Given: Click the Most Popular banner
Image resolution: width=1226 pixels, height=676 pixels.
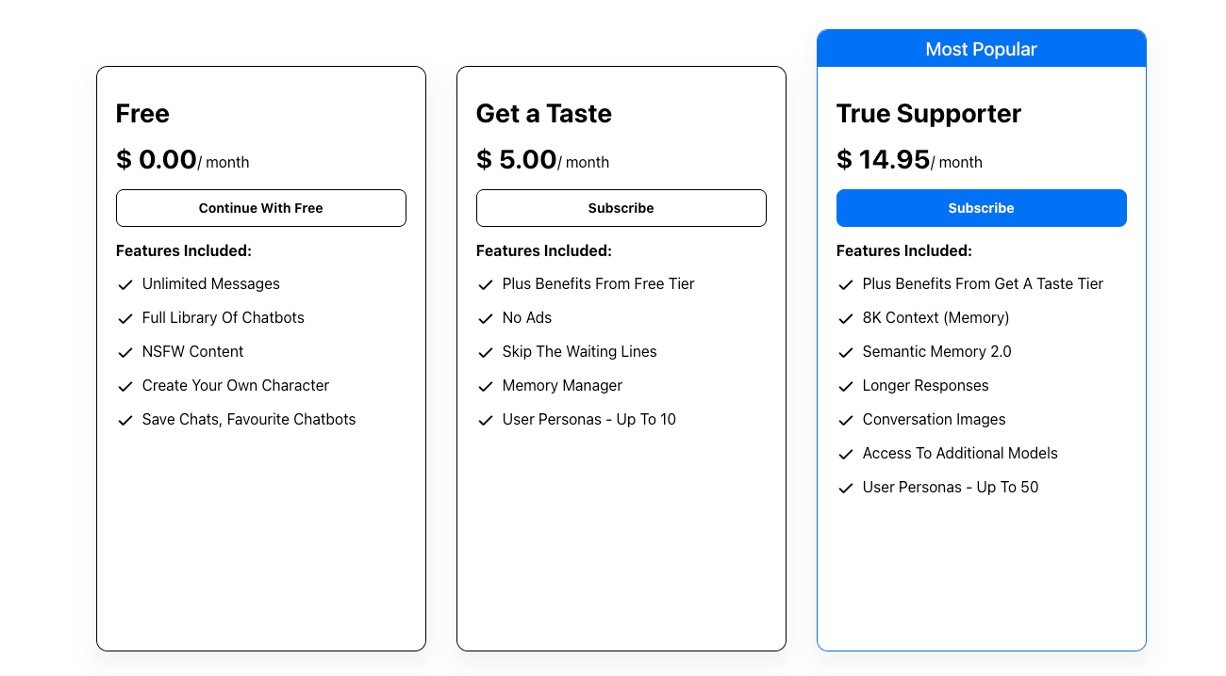Looking at the screenshot, I should pos(981,49).
